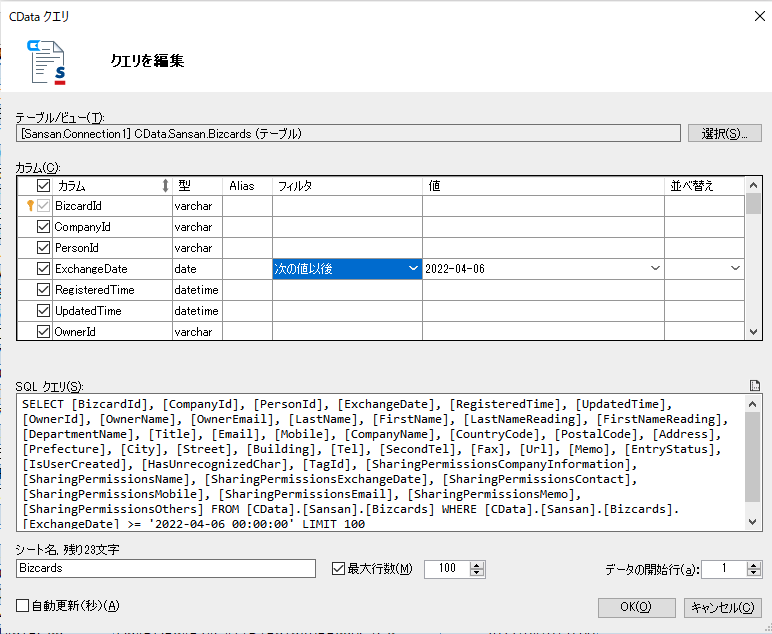Click the filter cell in PersonId row
Image resolution: width=772 pixels, height=634 pixels.
point(347,248)
